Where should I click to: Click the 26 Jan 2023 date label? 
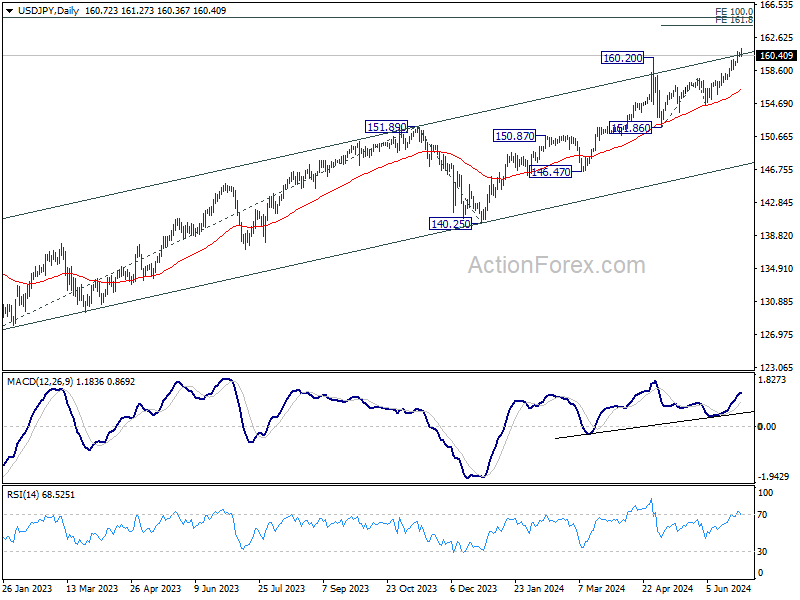click(27, 588)
